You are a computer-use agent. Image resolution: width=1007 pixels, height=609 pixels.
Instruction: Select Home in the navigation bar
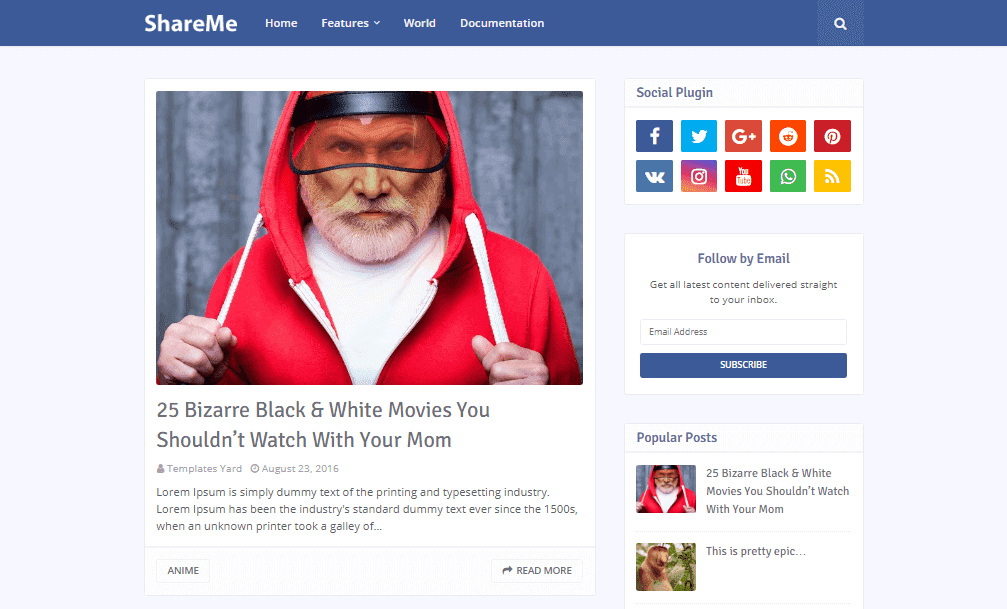(x=281, y=22)
